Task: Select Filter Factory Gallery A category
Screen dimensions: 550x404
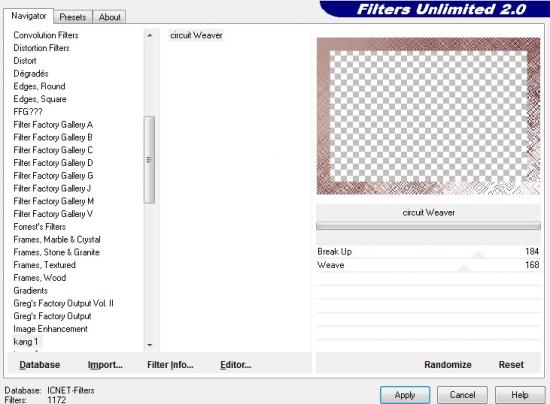Action: (53, 124)
